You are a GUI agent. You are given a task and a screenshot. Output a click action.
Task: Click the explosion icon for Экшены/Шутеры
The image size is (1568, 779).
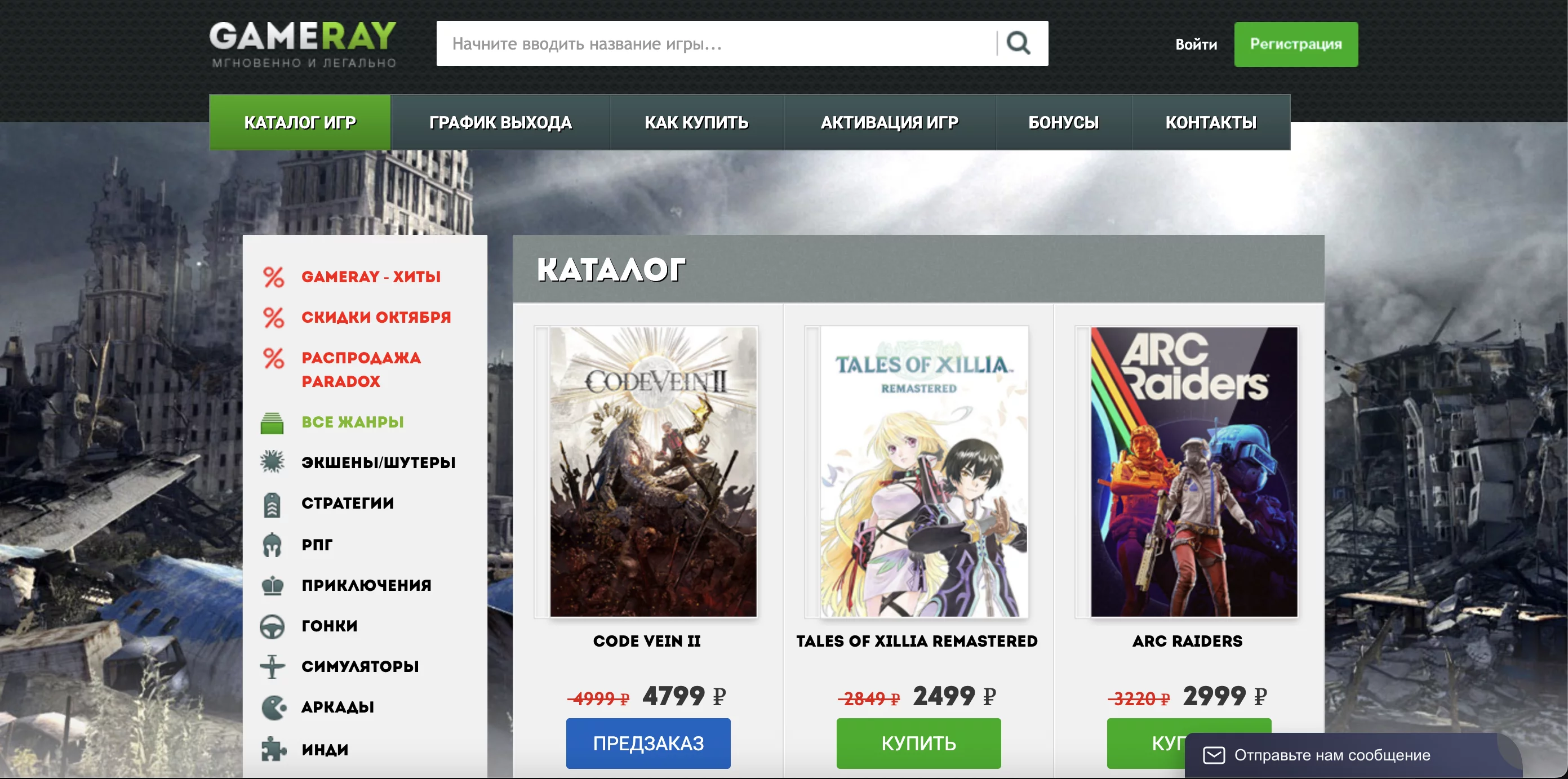pyautogui.click(x=272, y=462)
